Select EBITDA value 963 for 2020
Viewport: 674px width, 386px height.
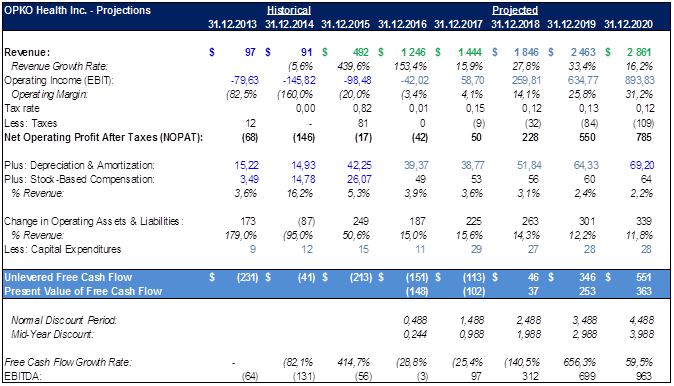pos(644,377)
